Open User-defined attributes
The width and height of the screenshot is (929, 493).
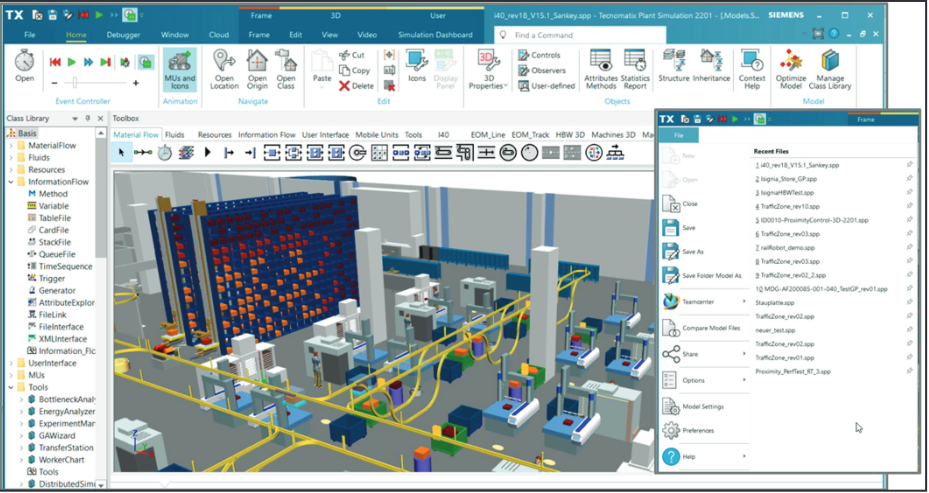click(x=547, y=86)
